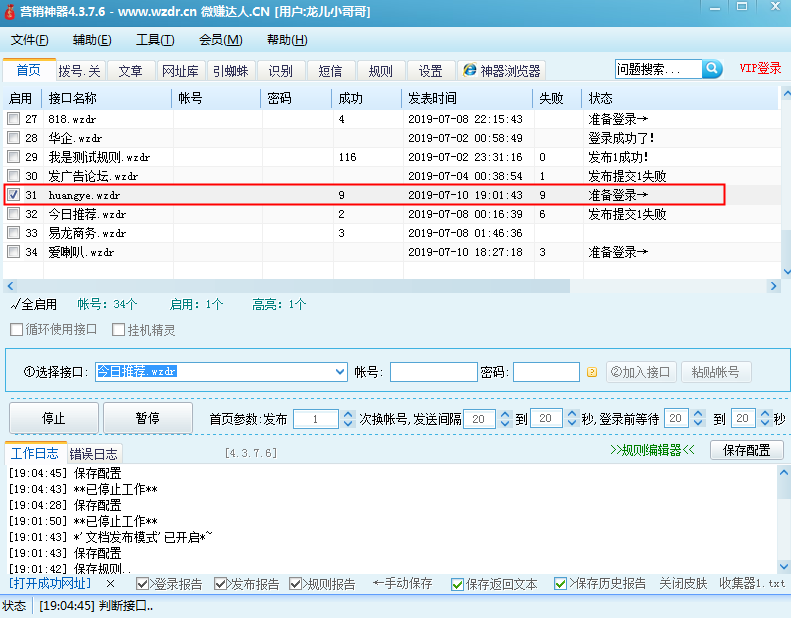791x618 pixels.
Task: Click the 暂停 button
Action: pyautogui.click(x=147, y=418)
